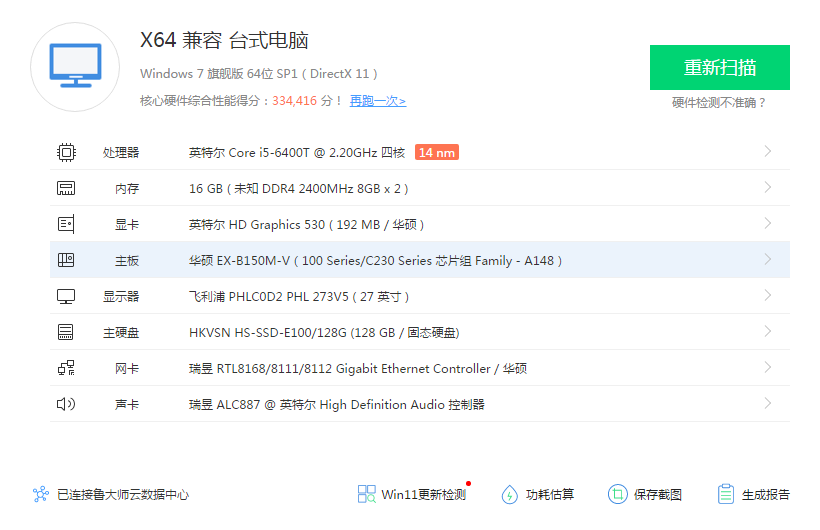This screenshot has width=820, height=530.
Task: Click the 再跑一次 link
Action: click(x=377, y=101)
